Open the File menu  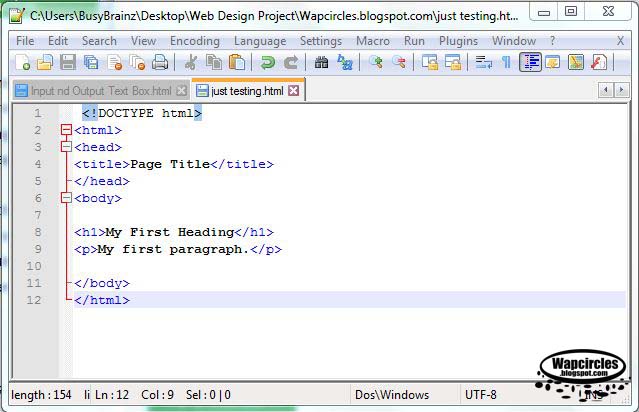pyautogui.click(x=25, y=41)
